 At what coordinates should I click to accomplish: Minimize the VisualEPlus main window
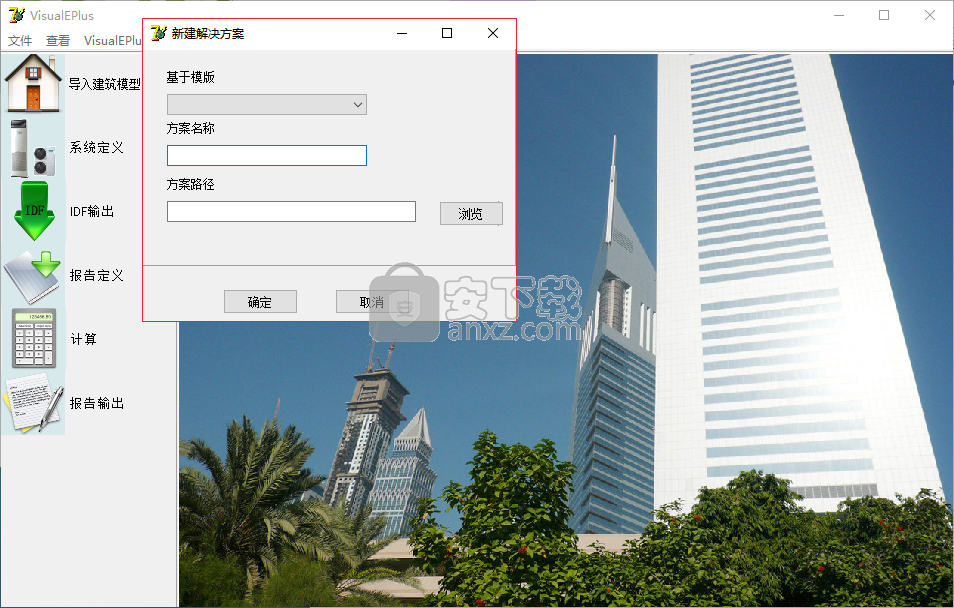(839, 15)
